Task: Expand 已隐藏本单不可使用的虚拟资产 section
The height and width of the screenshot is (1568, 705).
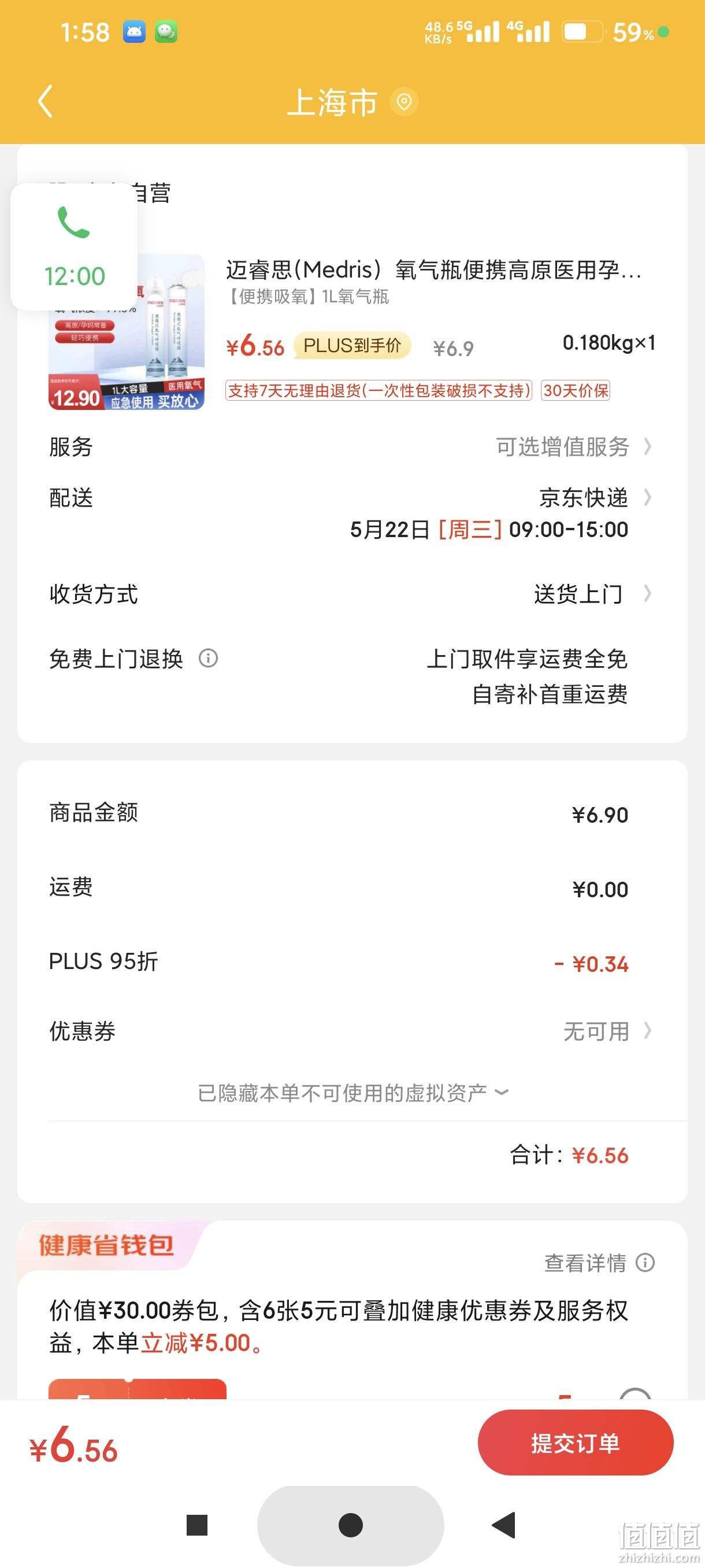Action: click(353, 1093)
